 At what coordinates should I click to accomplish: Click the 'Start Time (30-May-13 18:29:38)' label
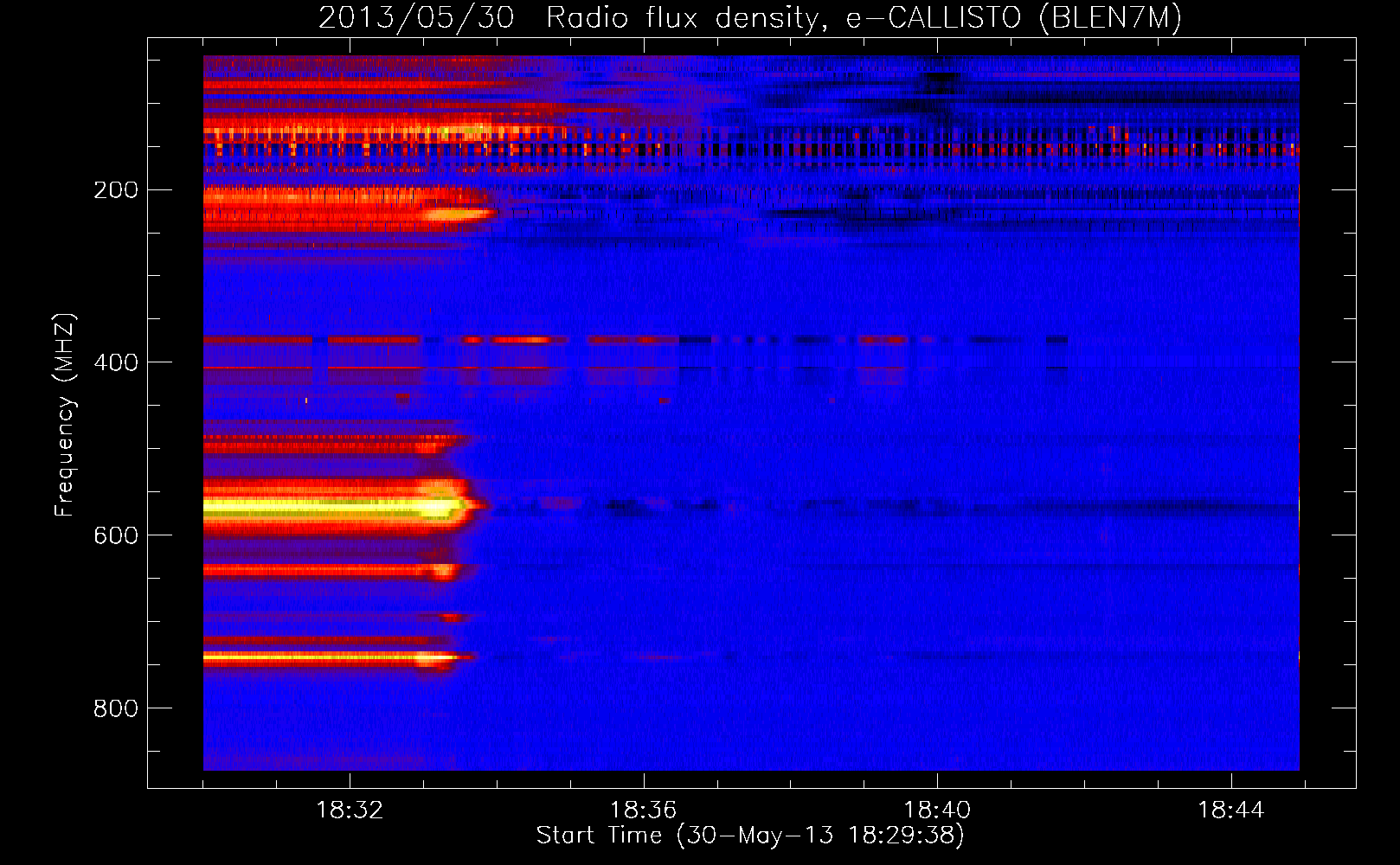(x=750, y=835)
